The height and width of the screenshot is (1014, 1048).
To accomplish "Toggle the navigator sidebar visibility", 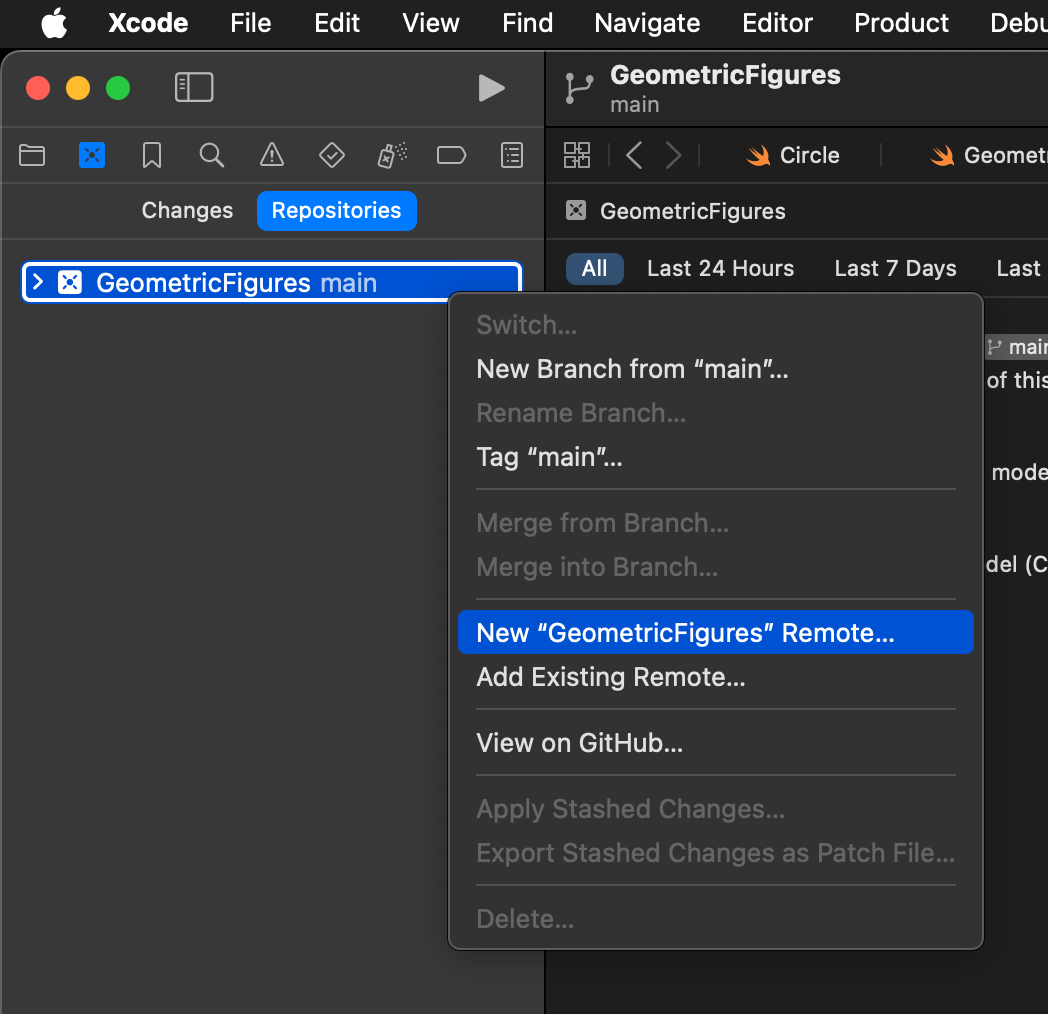I will pos(194,88).
